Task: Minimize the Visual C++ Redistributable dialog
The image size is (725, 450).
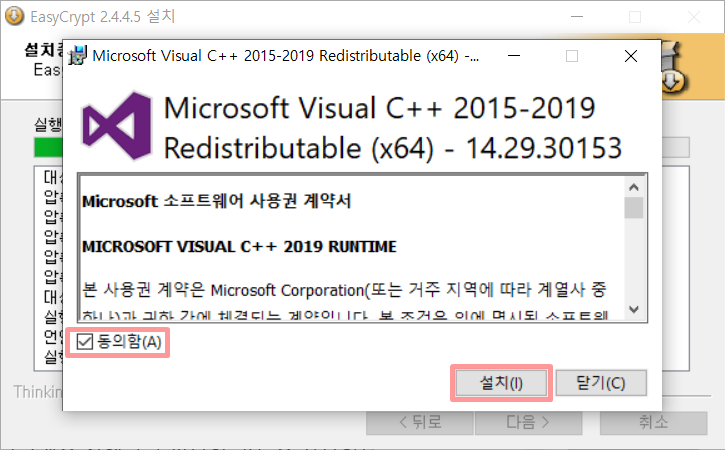Action: (x=514, y=56)
